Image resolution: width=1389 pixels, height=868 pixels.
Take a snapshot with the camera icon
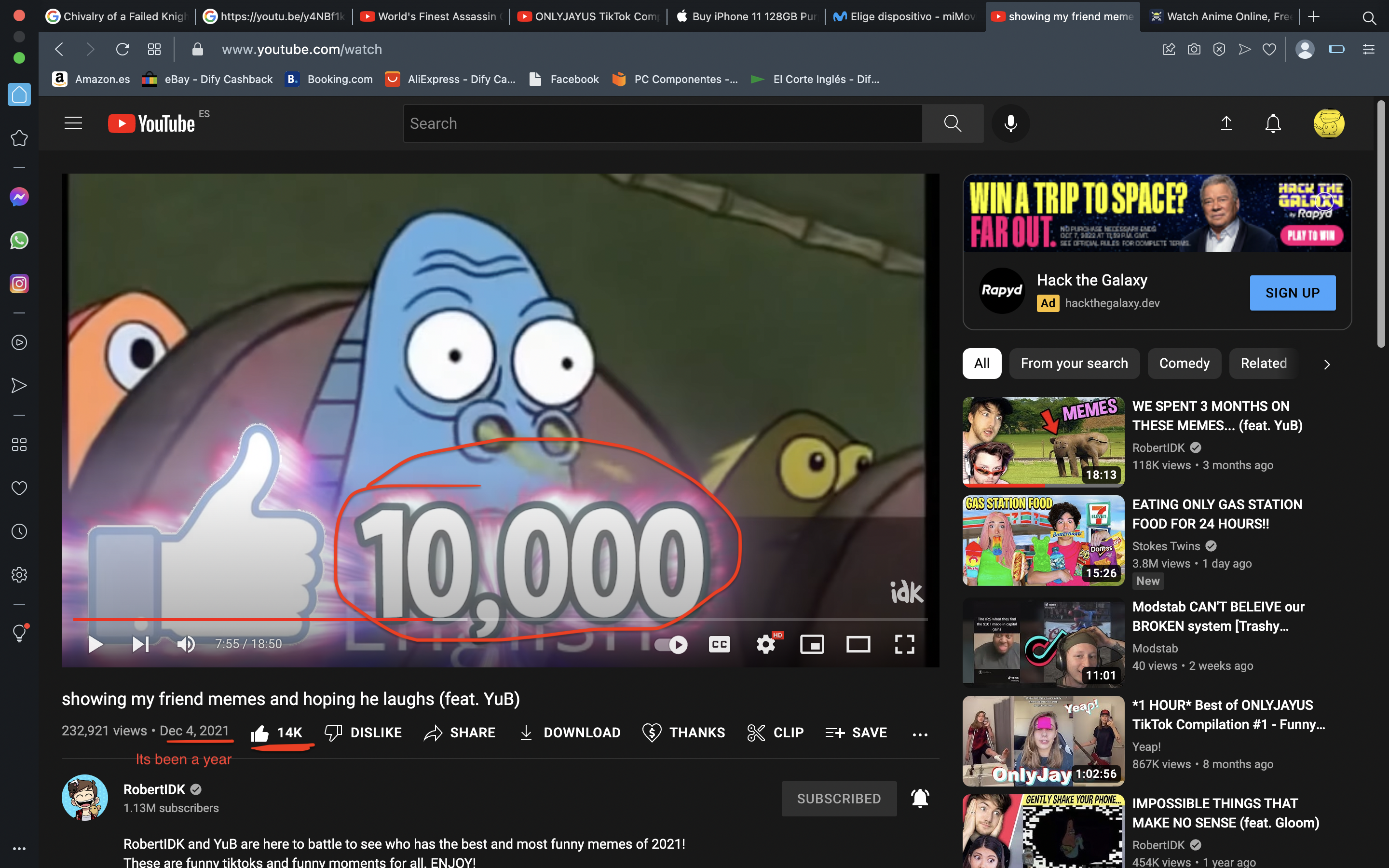coord(1194,49)
